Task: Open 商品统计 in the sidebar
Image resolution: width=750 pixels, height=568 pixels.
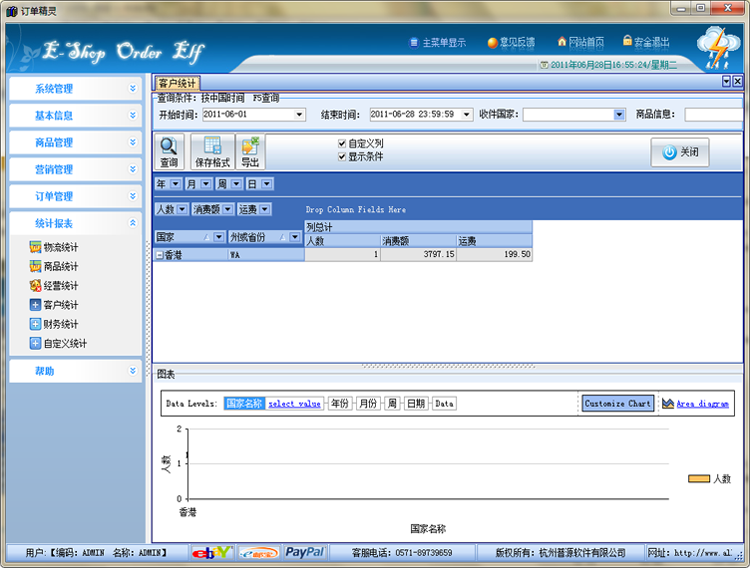Action: [x=54, y=266]
